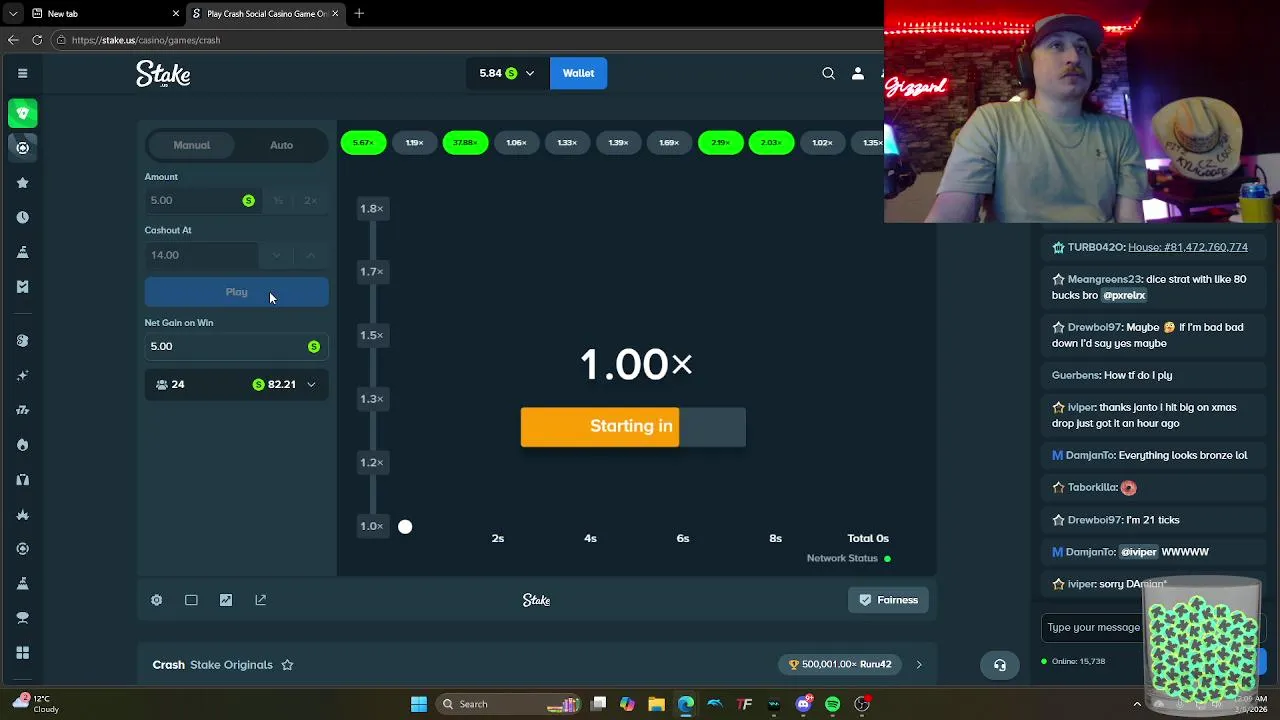Open the sparkle exclusives sidebar icon

click(x=22, y=376)
